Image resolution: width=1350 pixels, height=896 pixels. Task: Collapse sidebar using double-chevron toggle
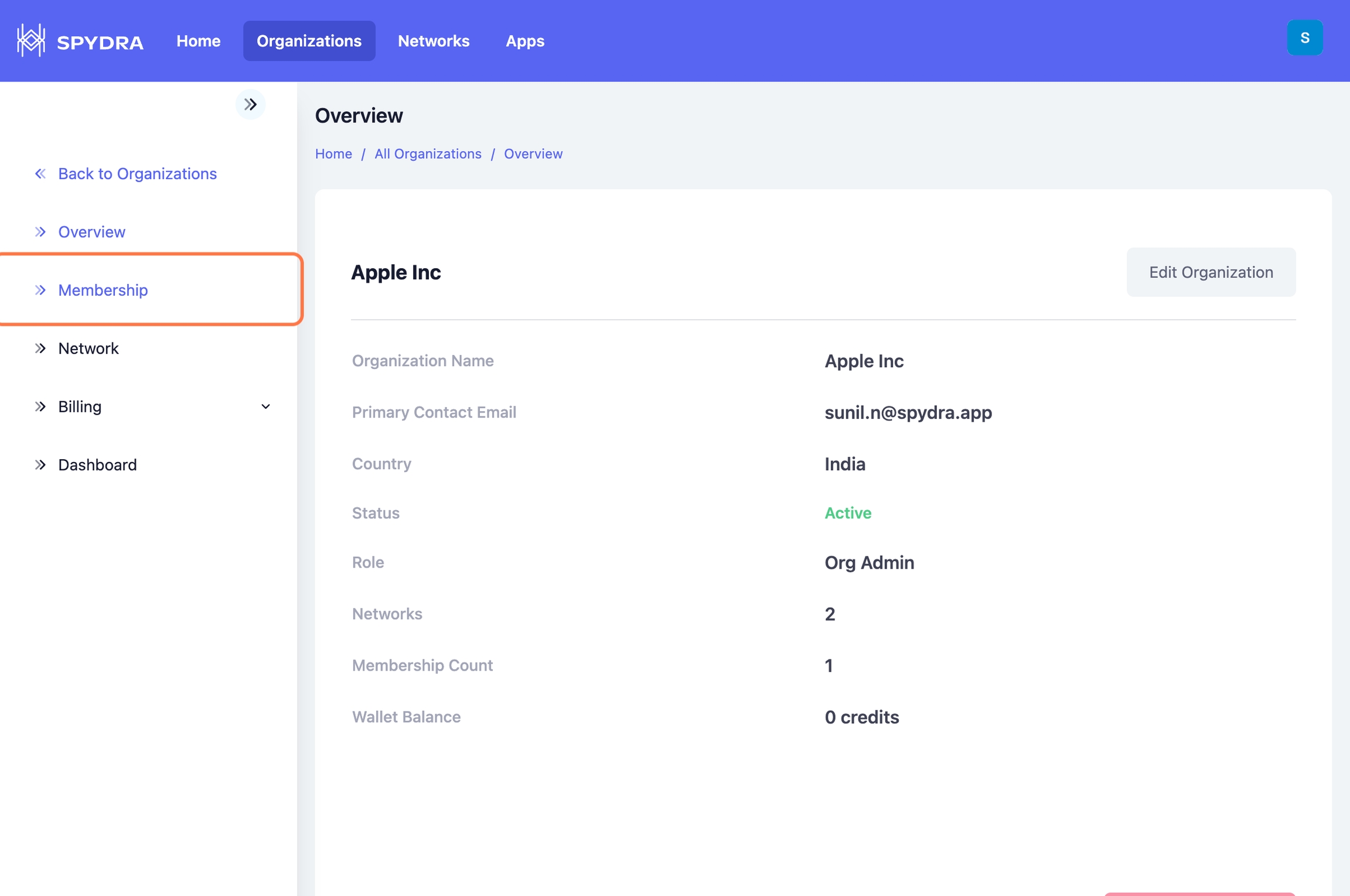250,105
